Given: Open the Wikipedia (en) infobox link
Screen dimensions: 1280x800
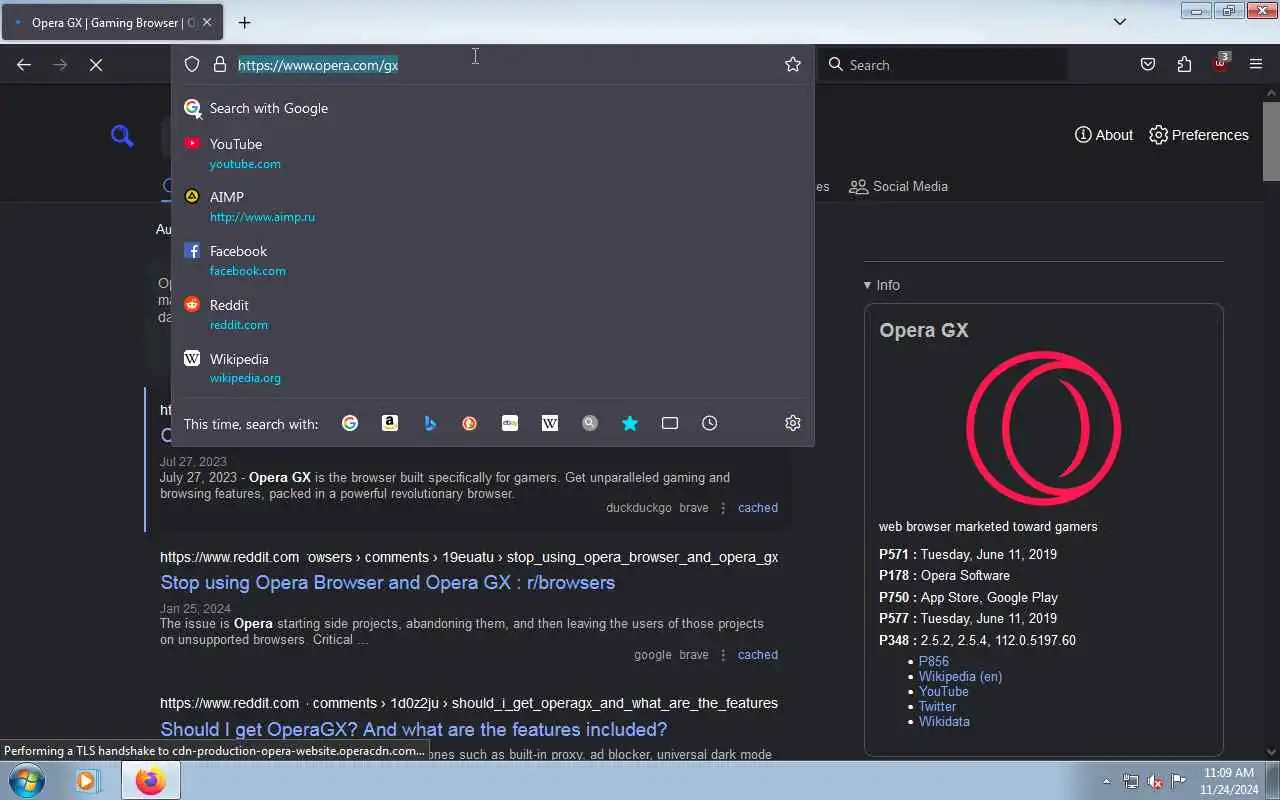Looking at the screenshot, I should coord(960,677).
